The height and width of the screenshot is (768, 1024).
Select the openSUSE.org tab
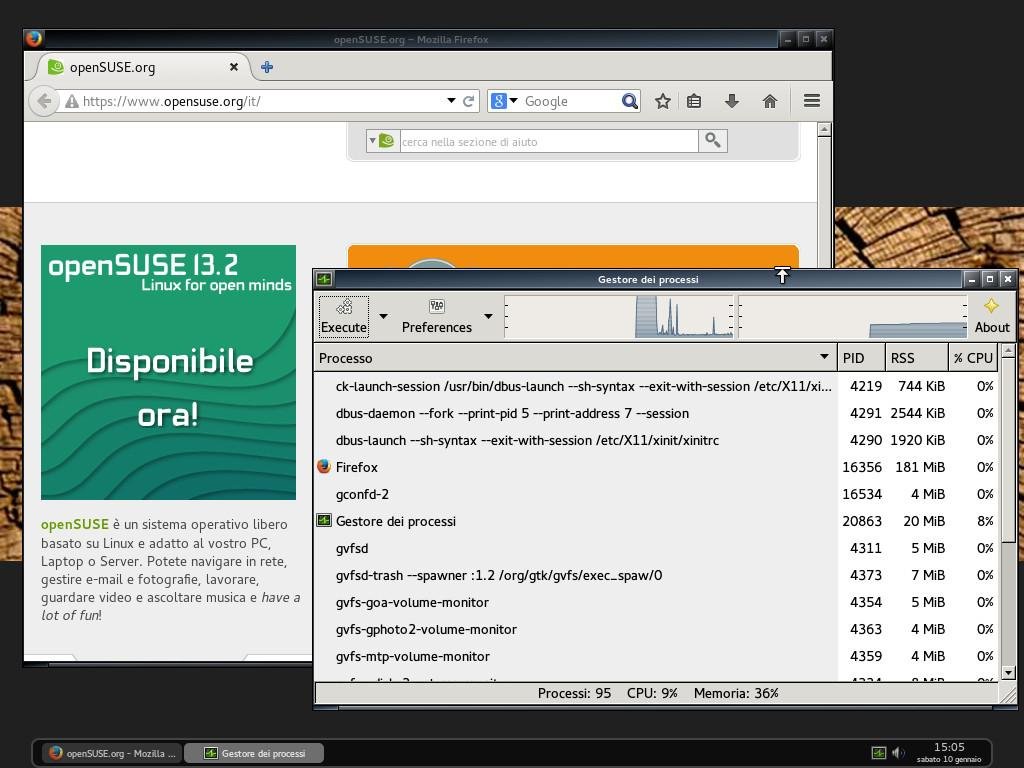[x=140, y=67]
